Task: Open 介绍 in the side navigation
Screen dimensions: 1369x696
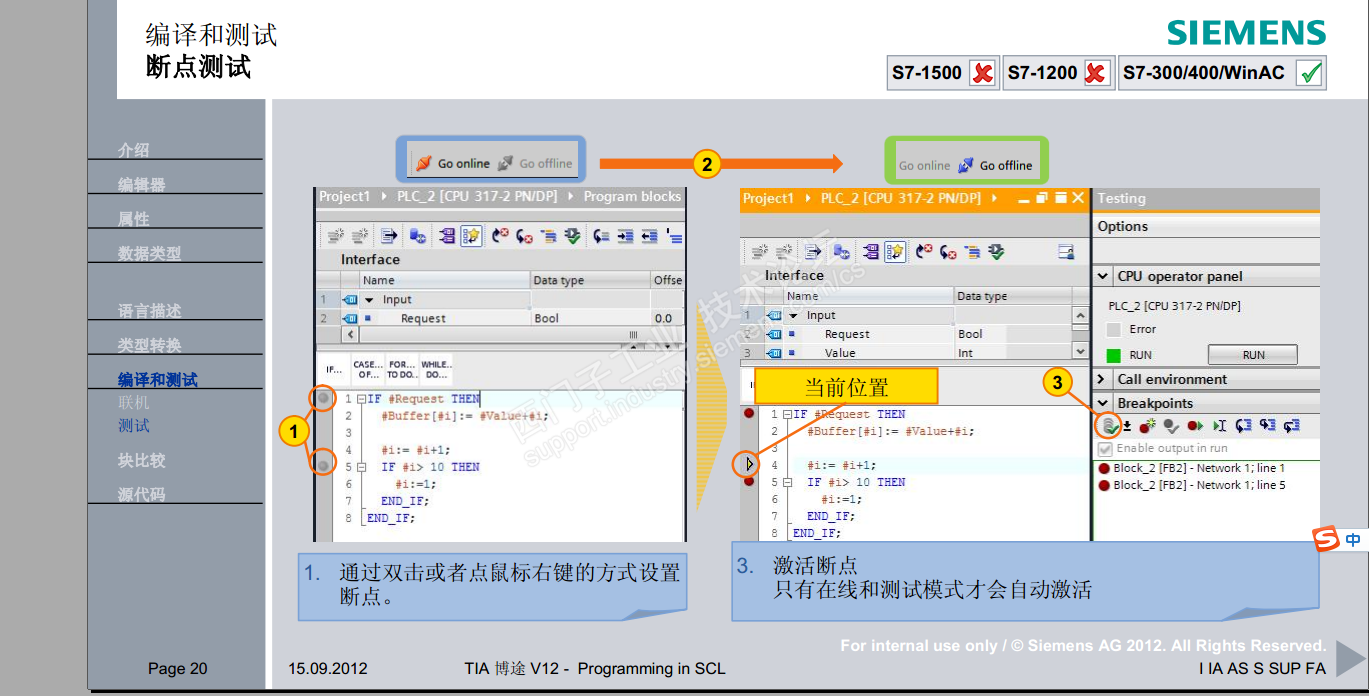Action: [133, 150]
